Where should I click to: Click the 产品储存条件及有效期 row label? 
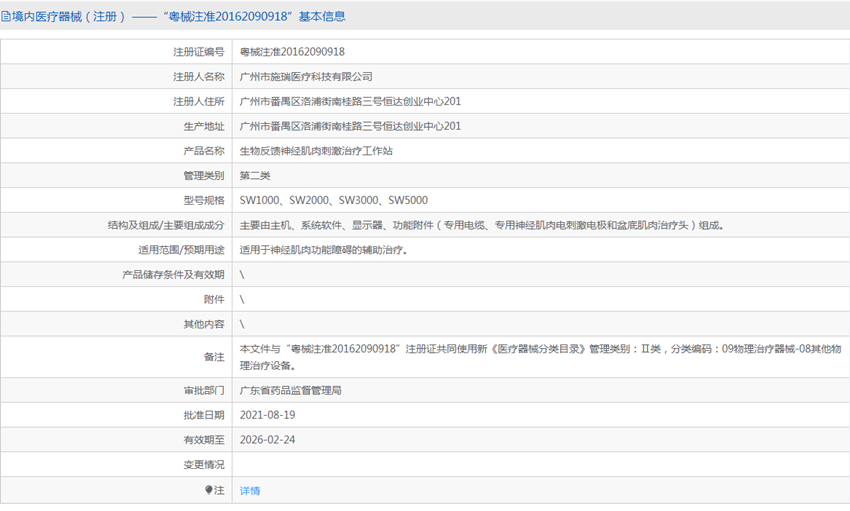(173, 275)
